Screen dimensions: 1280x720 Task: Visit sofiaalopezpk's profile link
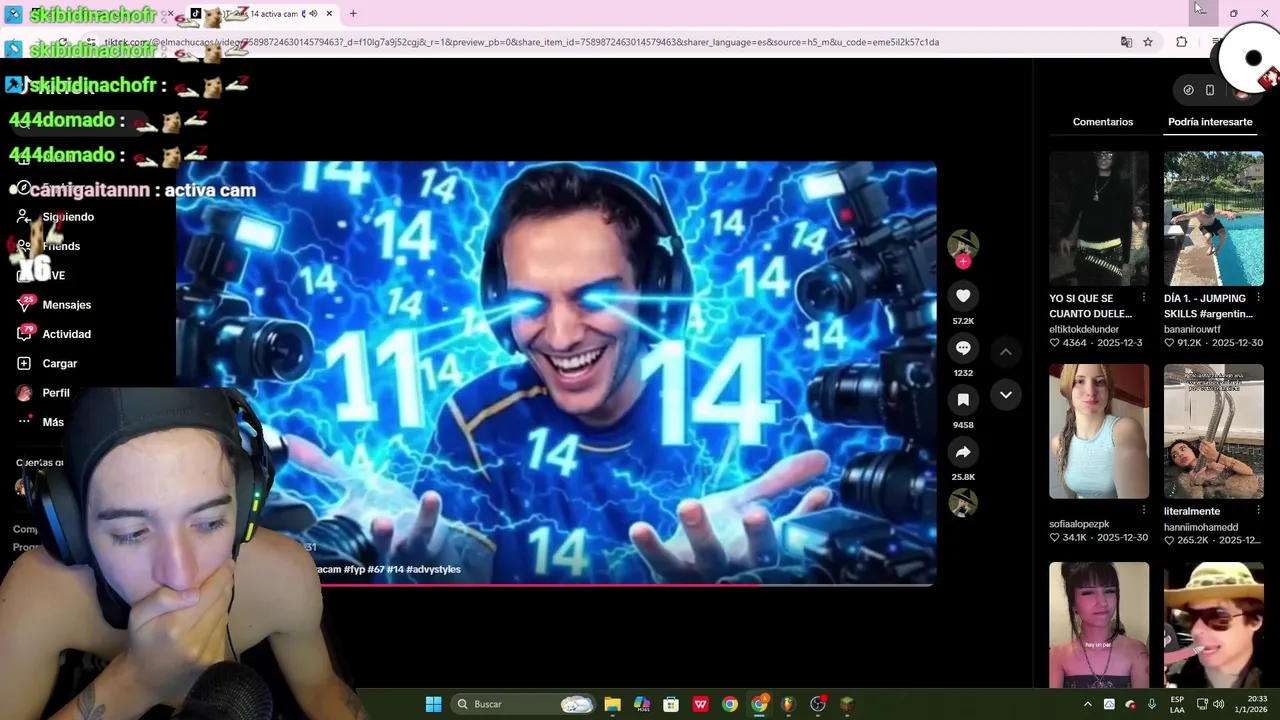tap(1079, 524)
